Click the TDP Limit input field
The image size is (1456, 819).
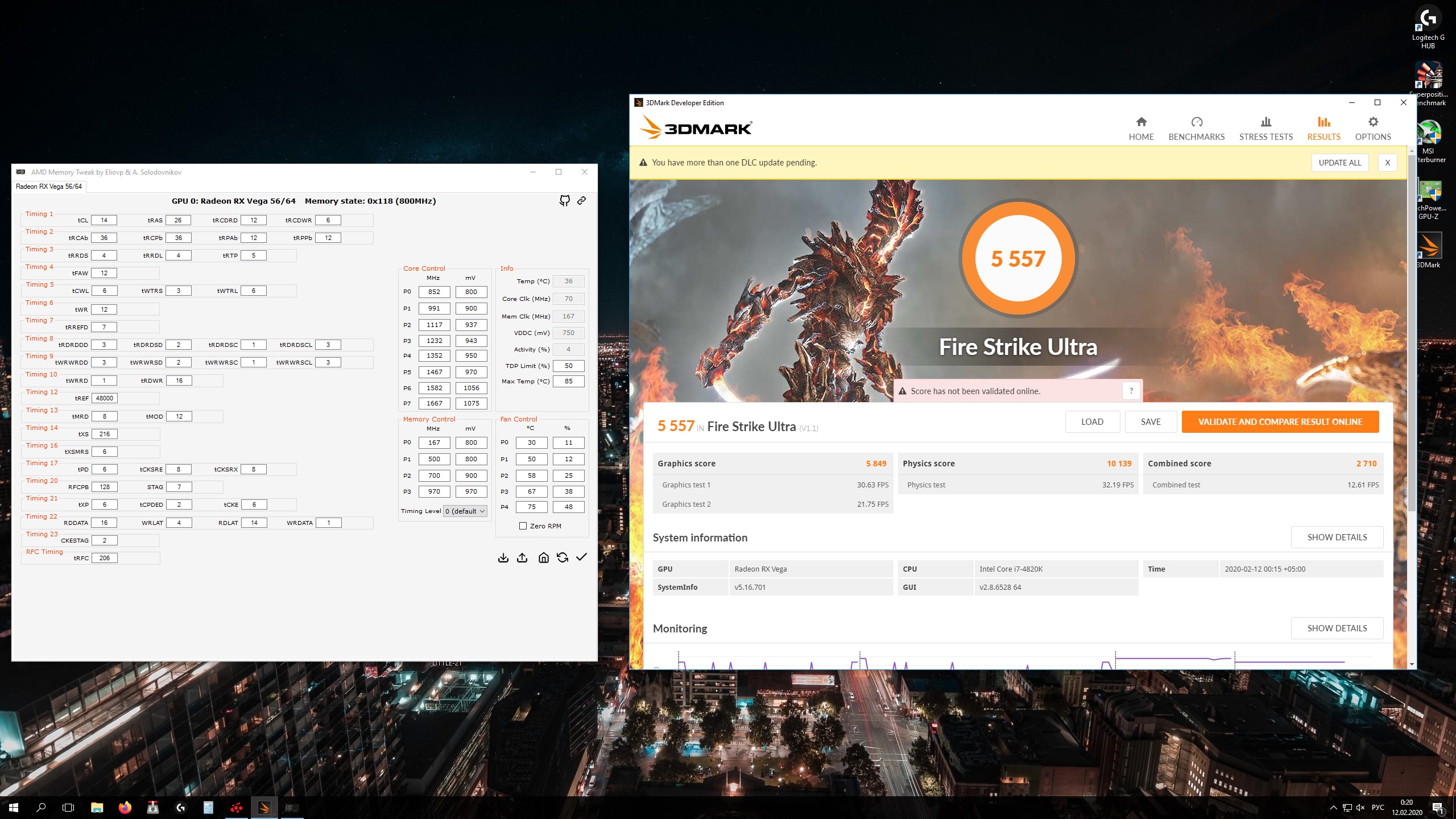pos(568,366)
